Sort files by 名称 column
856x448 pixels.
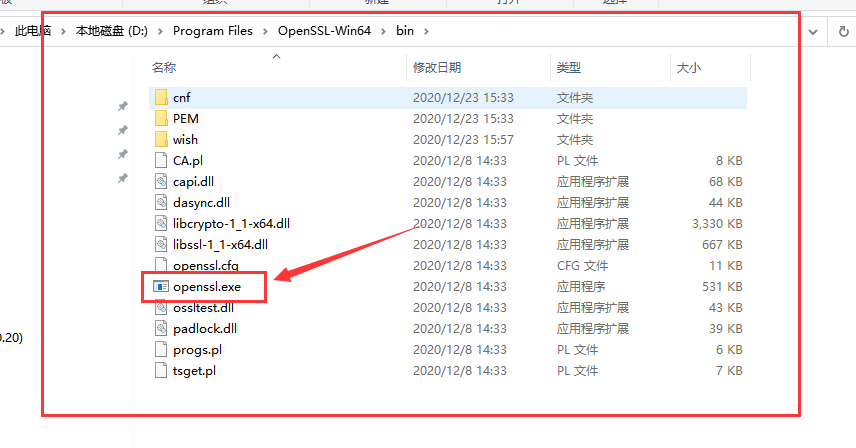coord(164,68)
